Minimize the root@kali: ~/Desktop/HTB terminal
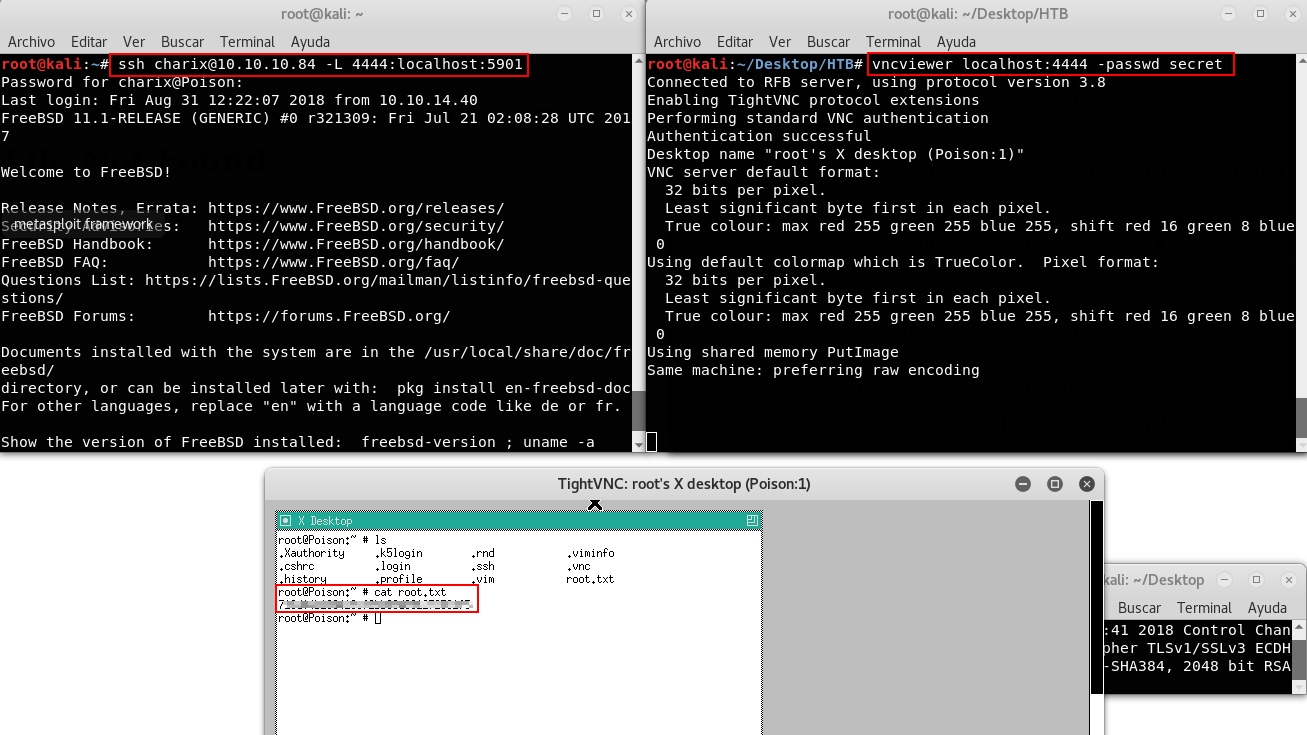The width and height of the screenshot is (1307, 735). coord(1229,14)
